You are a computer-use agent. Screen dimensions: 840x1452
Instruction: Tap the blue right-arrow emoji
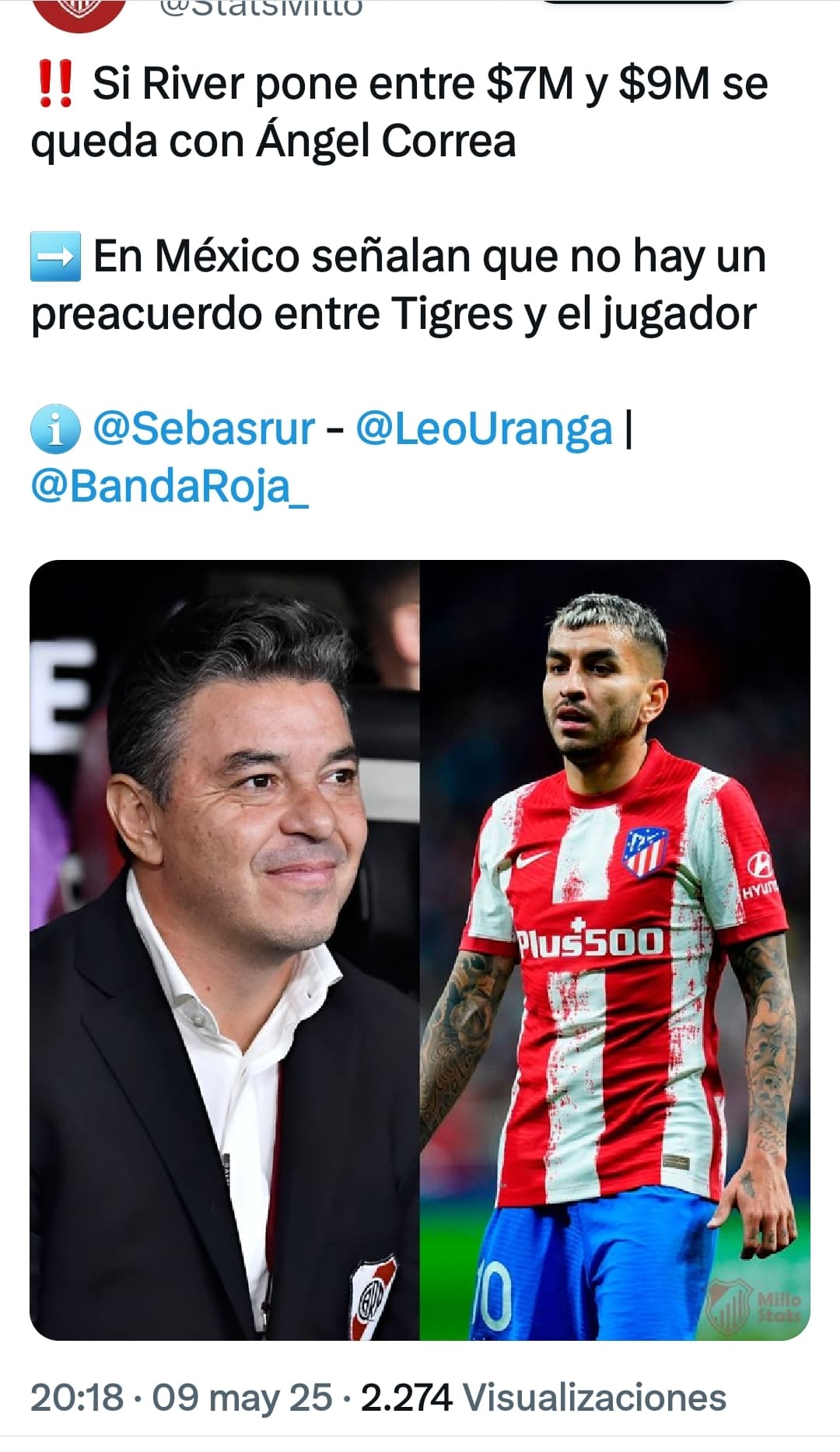point(55,256)
